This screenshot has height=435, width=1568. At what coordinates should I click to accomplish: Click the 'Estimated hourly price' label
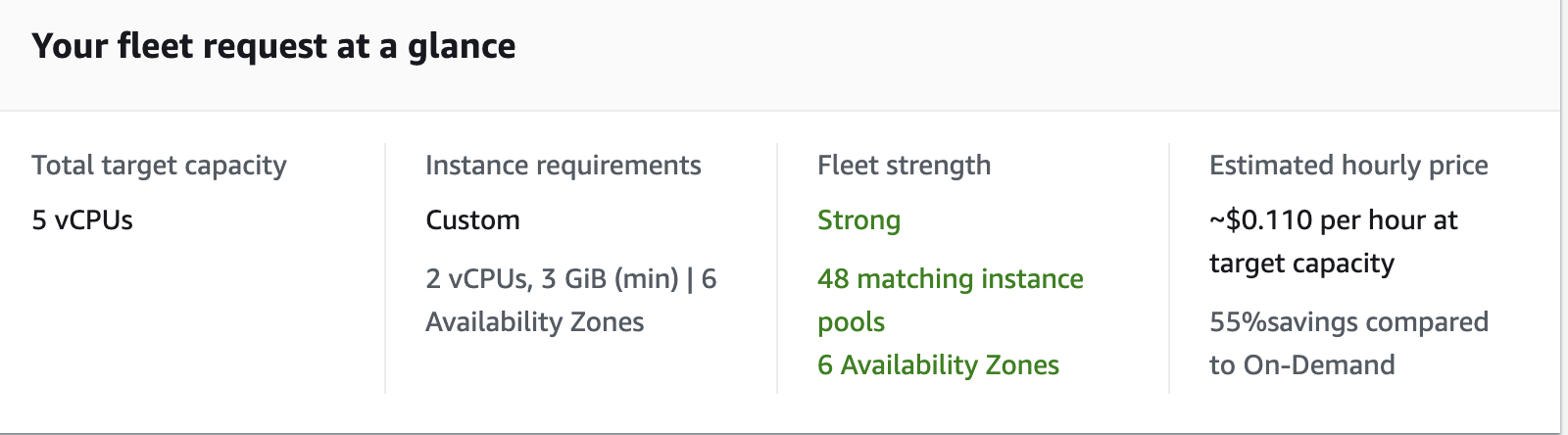(1348, 166)
